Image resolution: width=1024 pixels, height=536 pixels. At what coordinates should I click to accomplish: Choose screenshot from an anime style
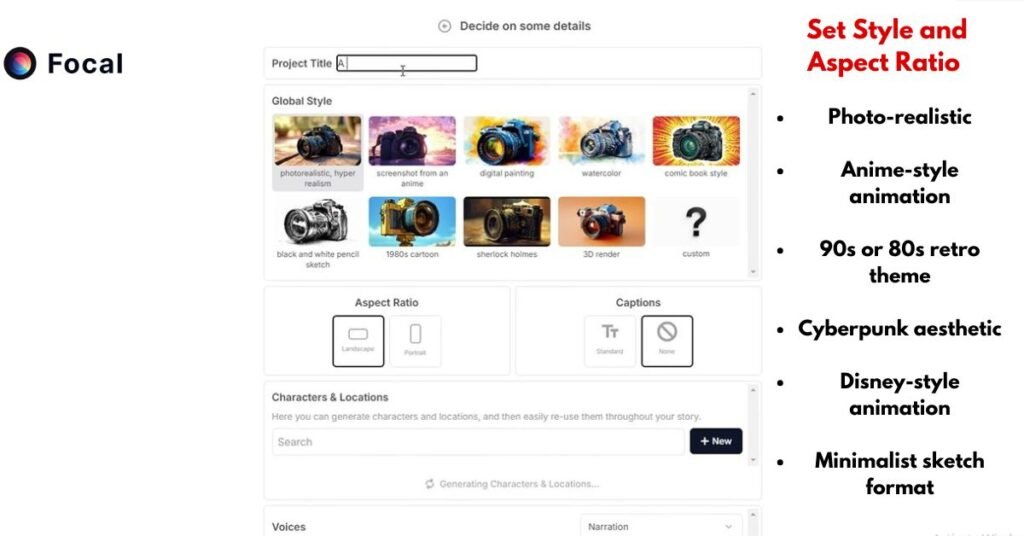click(x=412, y=141)
